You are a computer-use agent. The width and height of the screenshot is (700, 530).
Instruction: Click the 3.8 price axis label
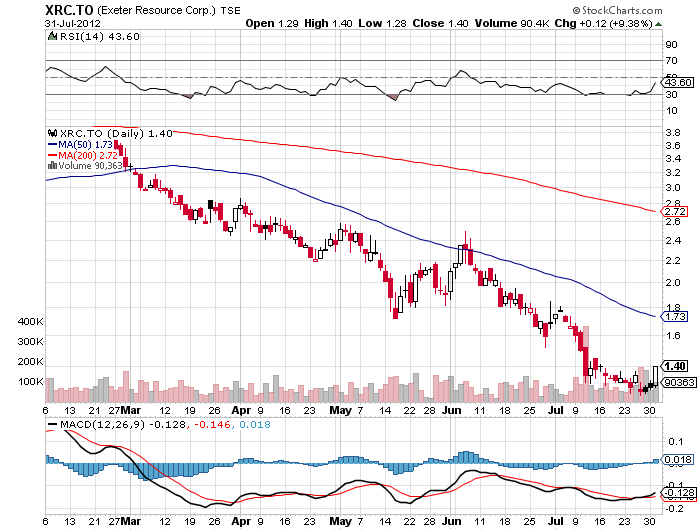tap(673, 133)
